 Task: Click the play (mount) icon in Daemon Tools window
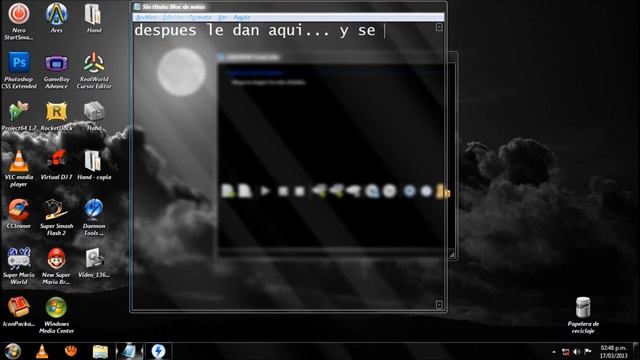click(x=265, y=191)
